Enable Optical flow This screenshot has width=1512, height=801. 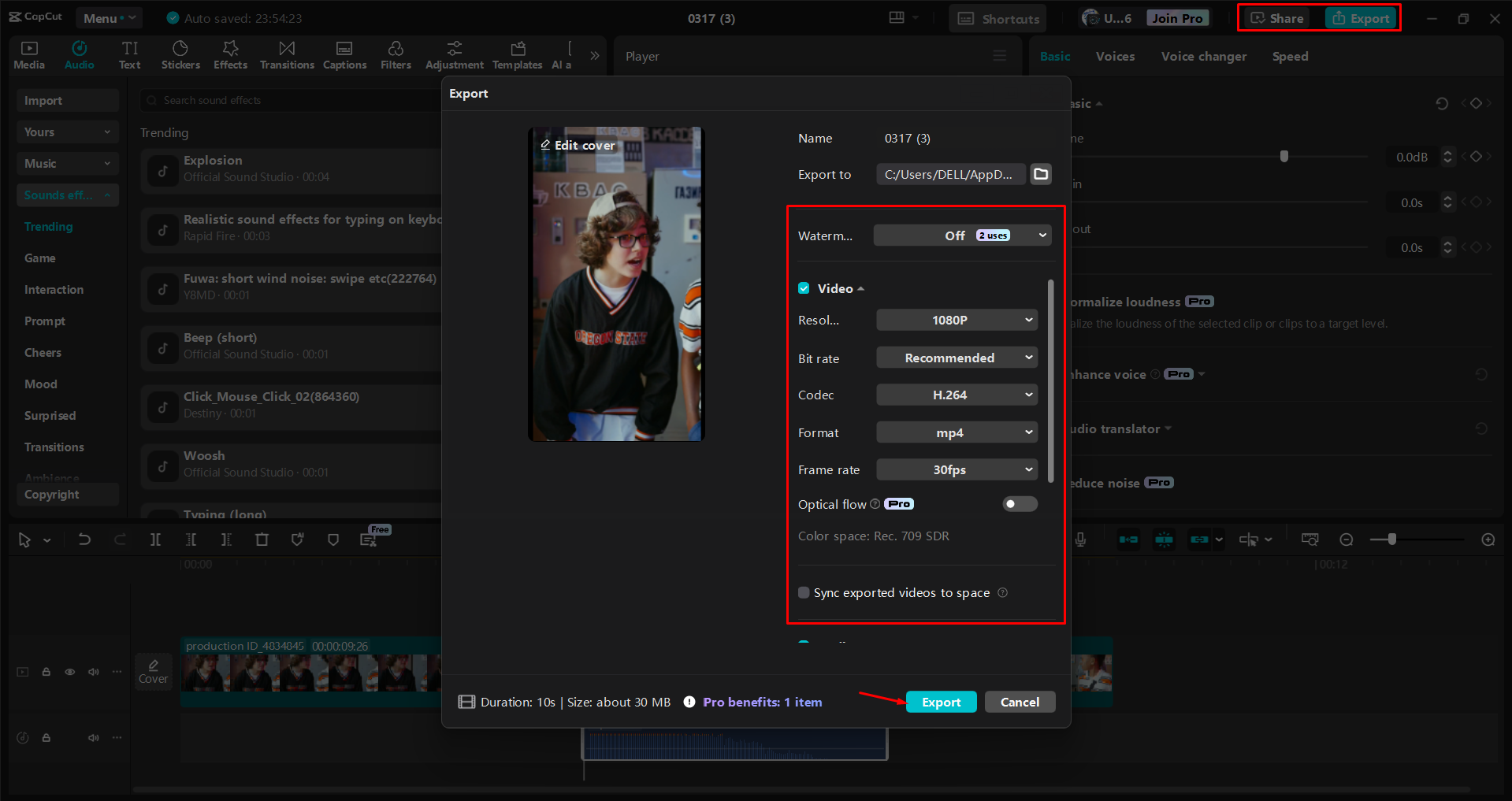[x=1020, y=503]
